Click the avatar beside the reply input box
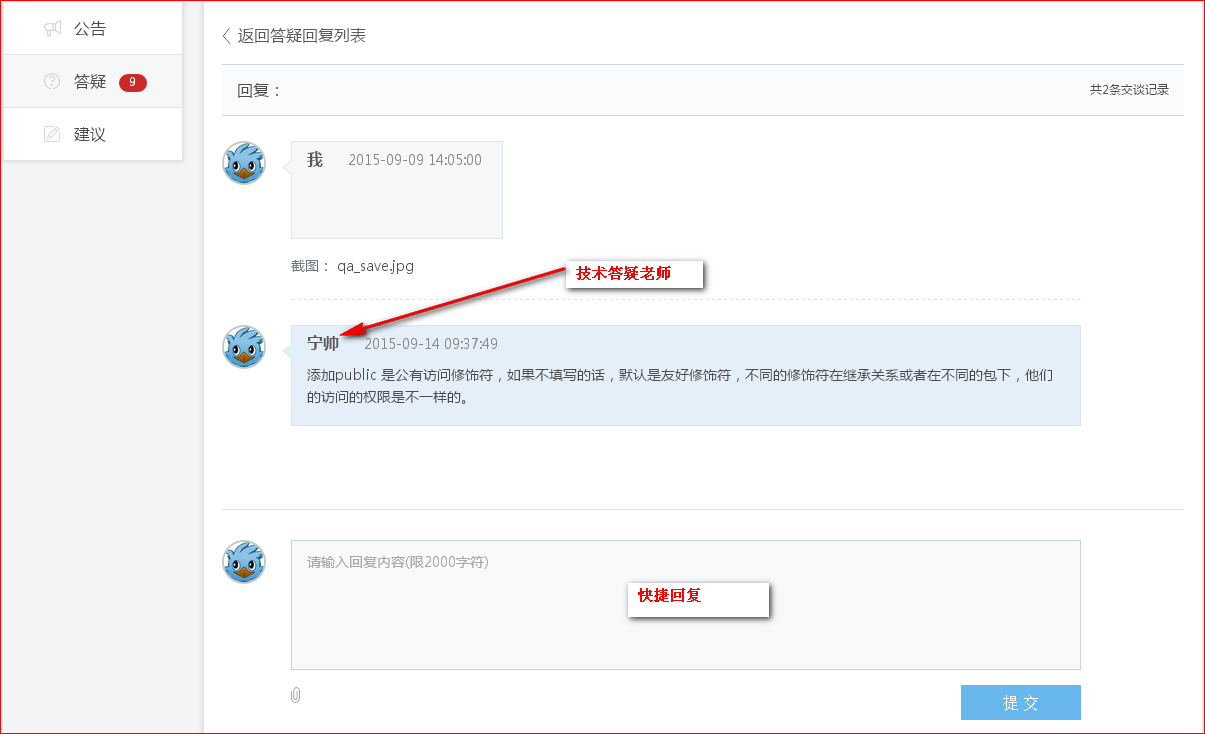 [244, 562]
